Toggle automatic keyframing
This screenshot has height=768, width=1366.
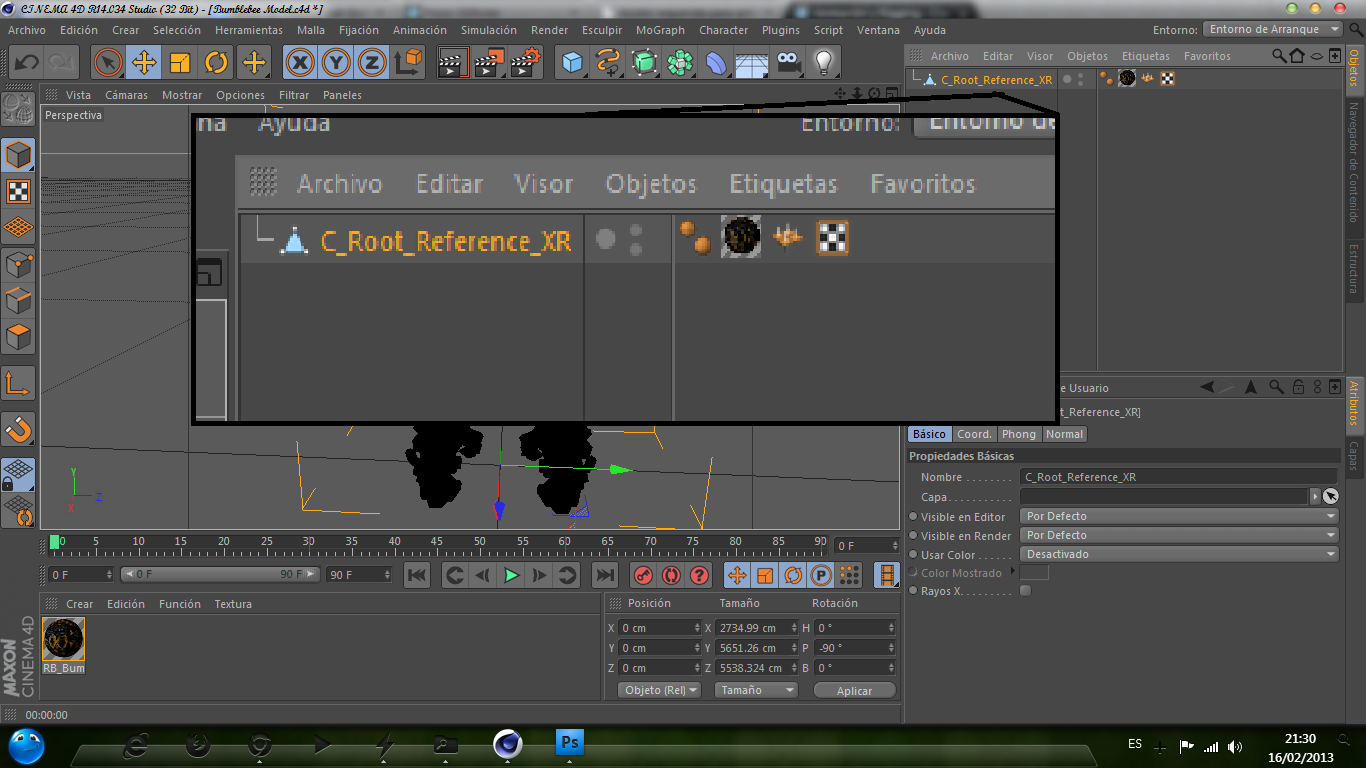coord(671,575)
